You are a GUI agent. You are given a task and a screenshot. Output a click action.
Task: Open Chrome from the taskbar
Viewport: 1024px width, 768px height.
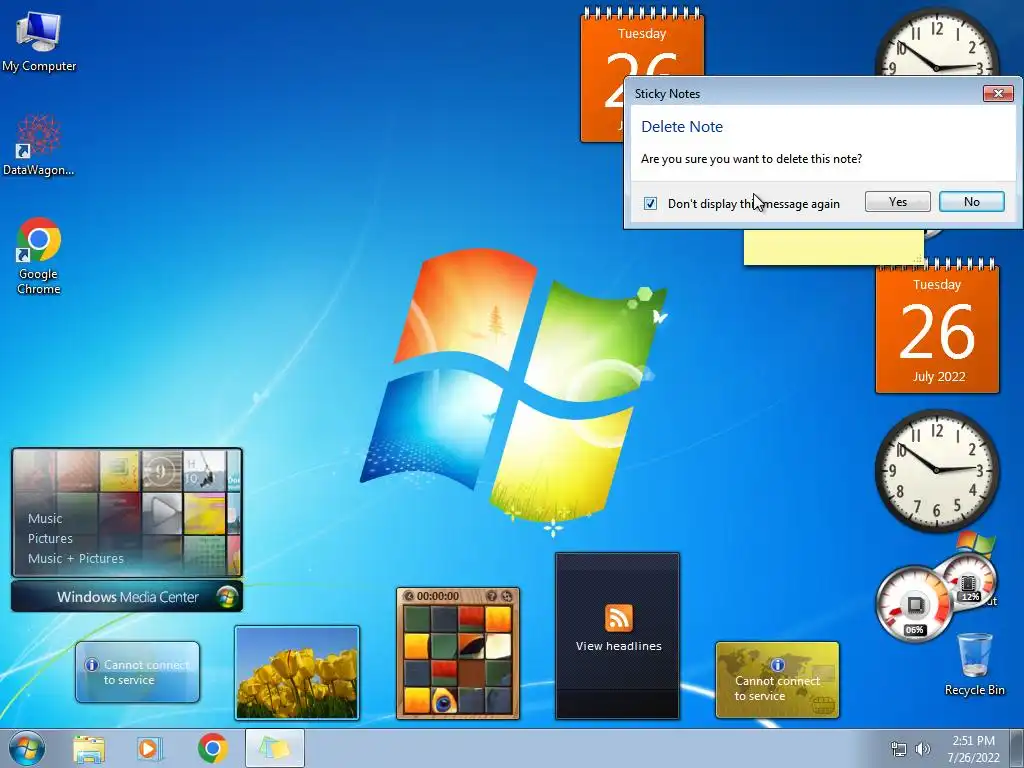pos(212,749)
